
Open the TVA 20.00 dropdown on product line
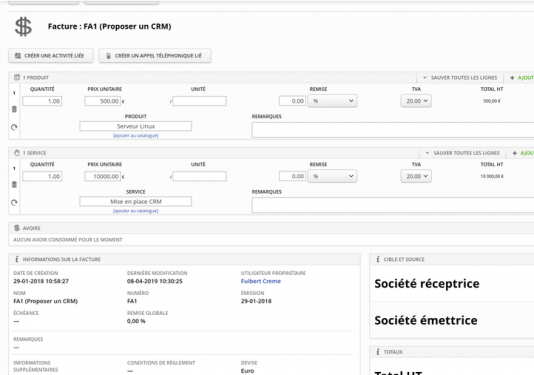[x=416, y=101]
